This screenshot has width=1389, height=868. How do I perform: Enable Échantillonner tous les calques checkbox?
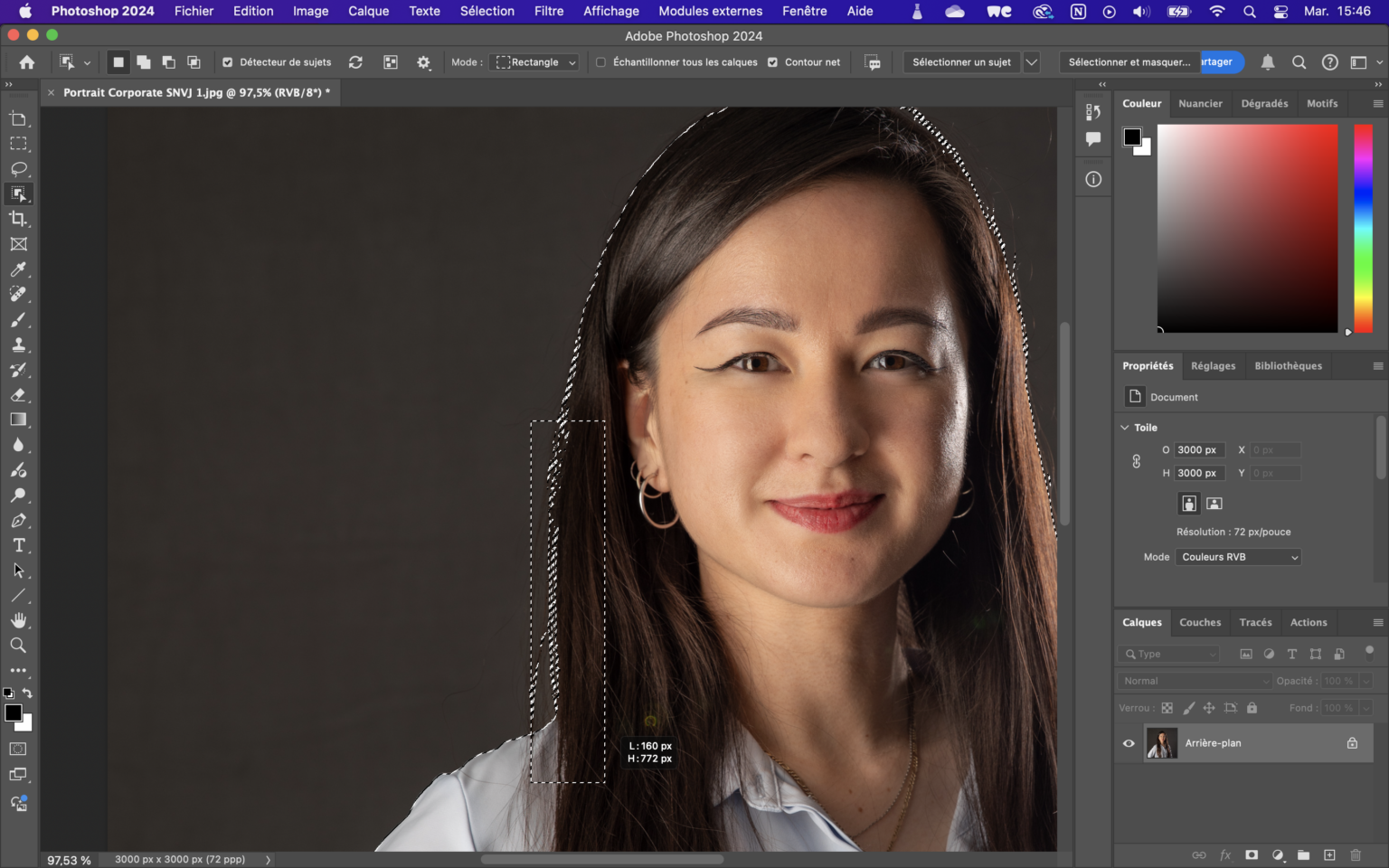click(600, 62)
